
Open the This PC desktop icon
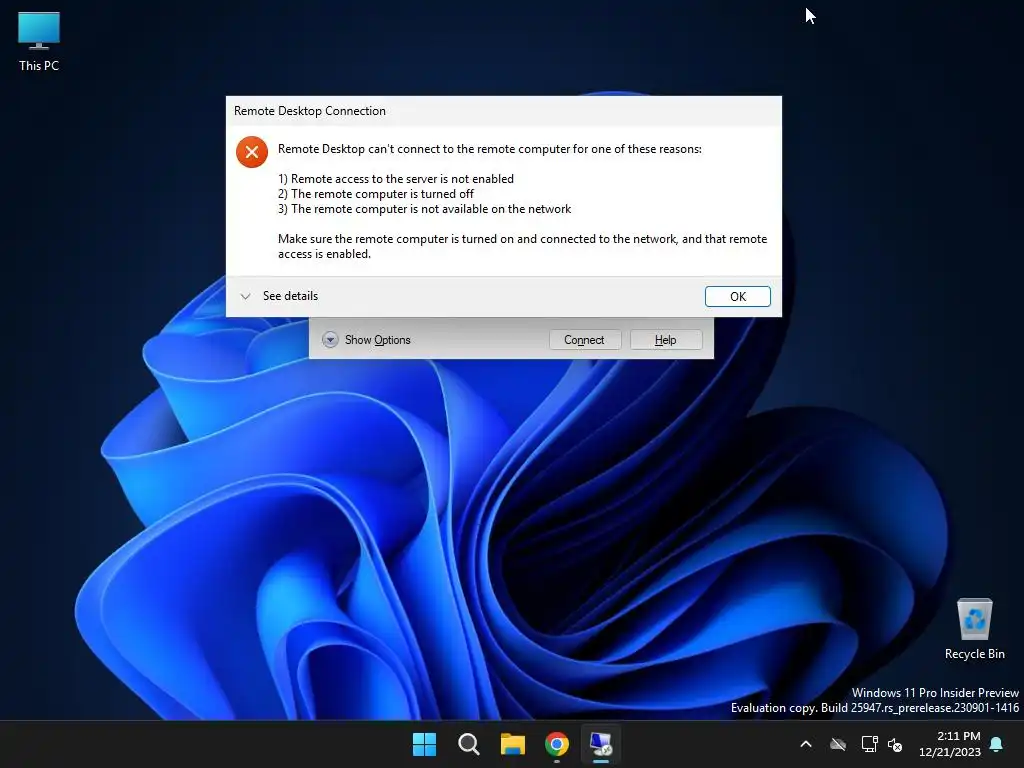(39, 42)
